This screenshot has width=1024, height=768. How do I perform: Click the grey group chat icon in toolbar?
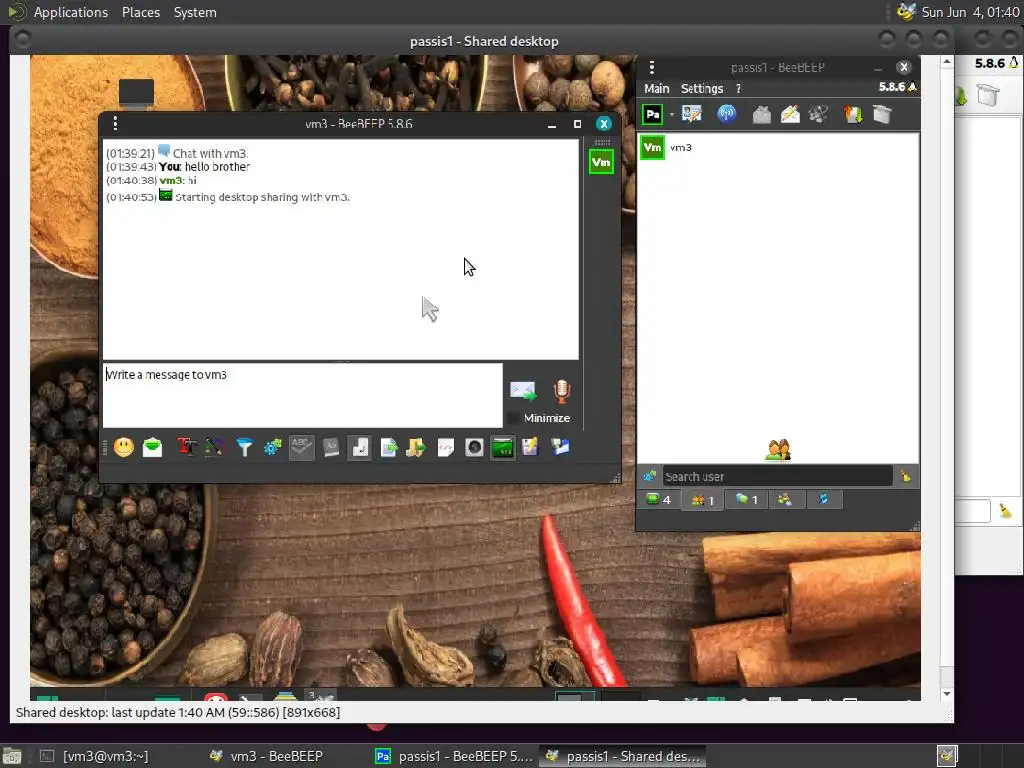(x=818, y=115)
